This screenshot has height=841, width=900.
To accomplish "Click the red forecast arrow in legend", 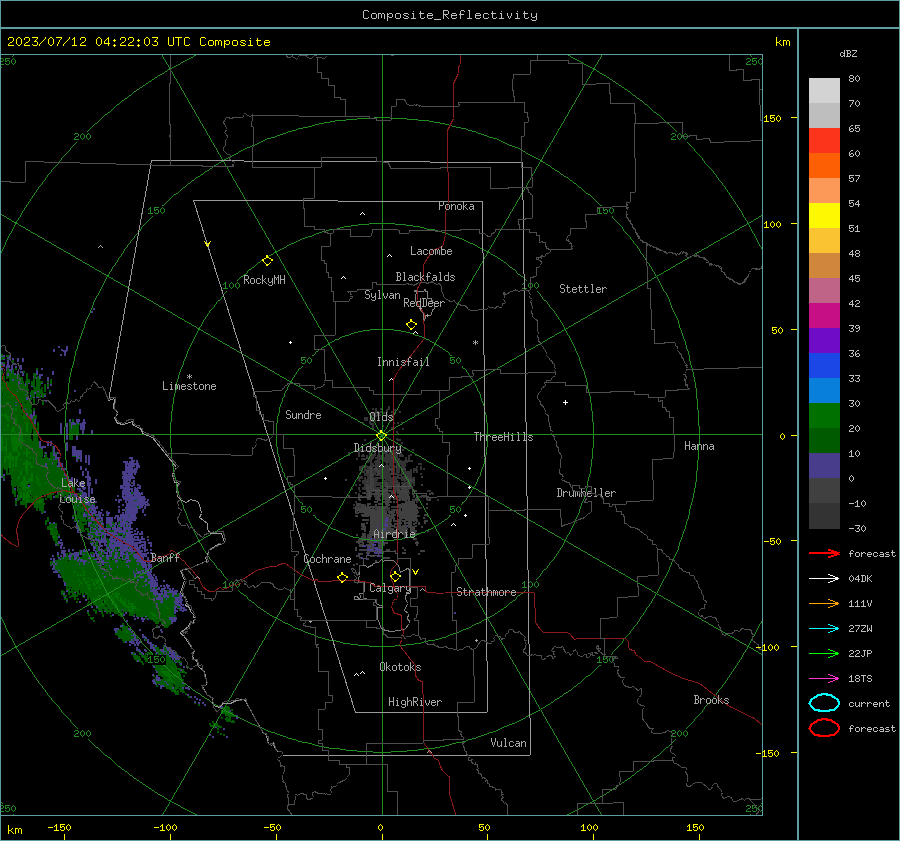I will tap(824, 553).
